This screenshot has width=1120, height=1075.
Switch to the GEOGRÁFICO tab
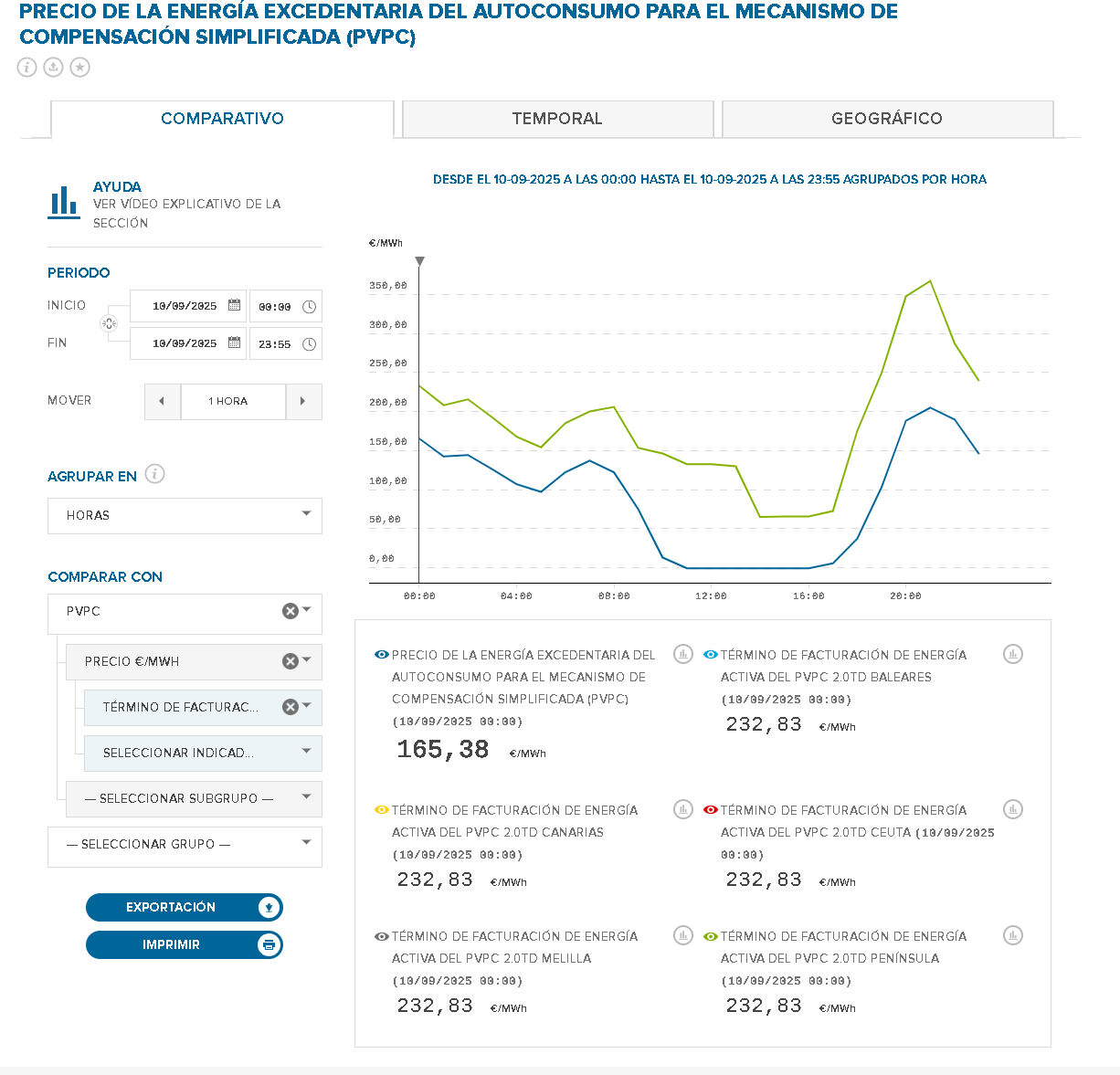tap(887, 119)
